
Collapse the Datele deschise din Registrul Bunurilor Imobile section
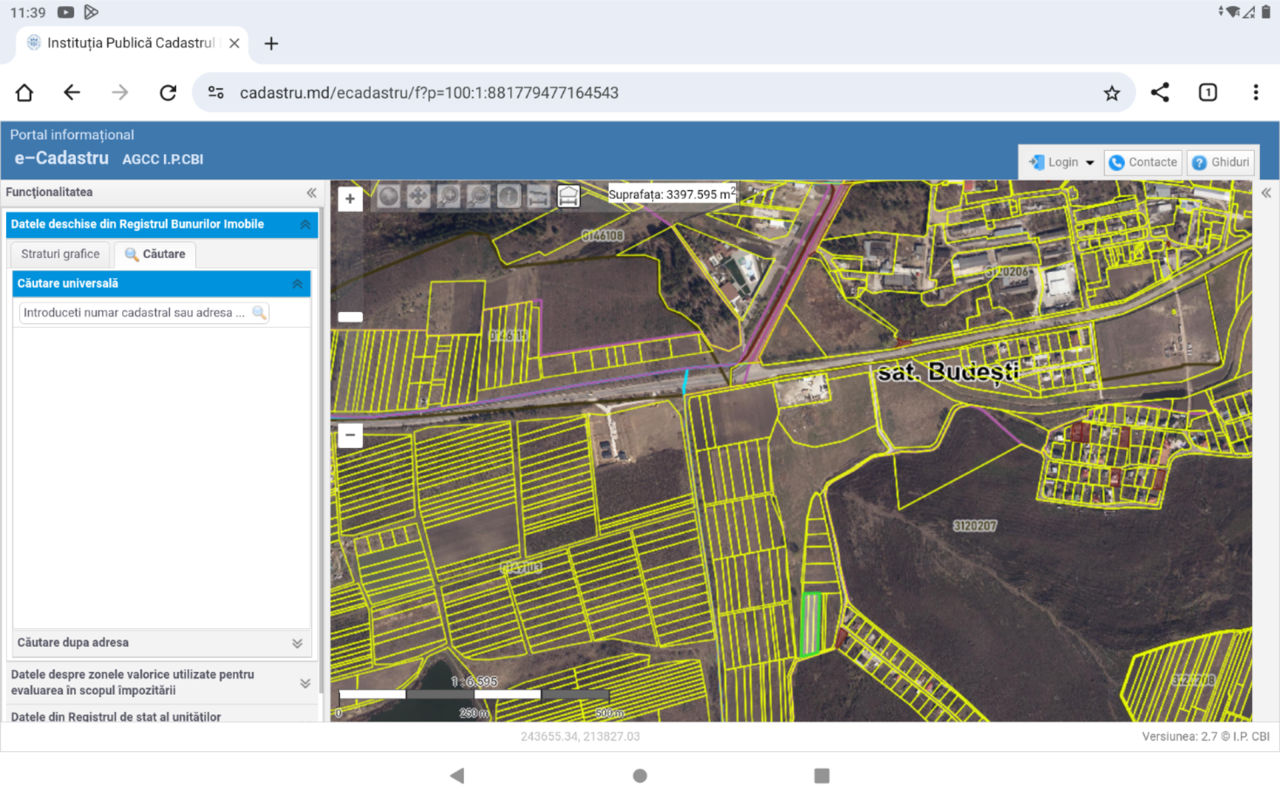click(x=162, y=224)
